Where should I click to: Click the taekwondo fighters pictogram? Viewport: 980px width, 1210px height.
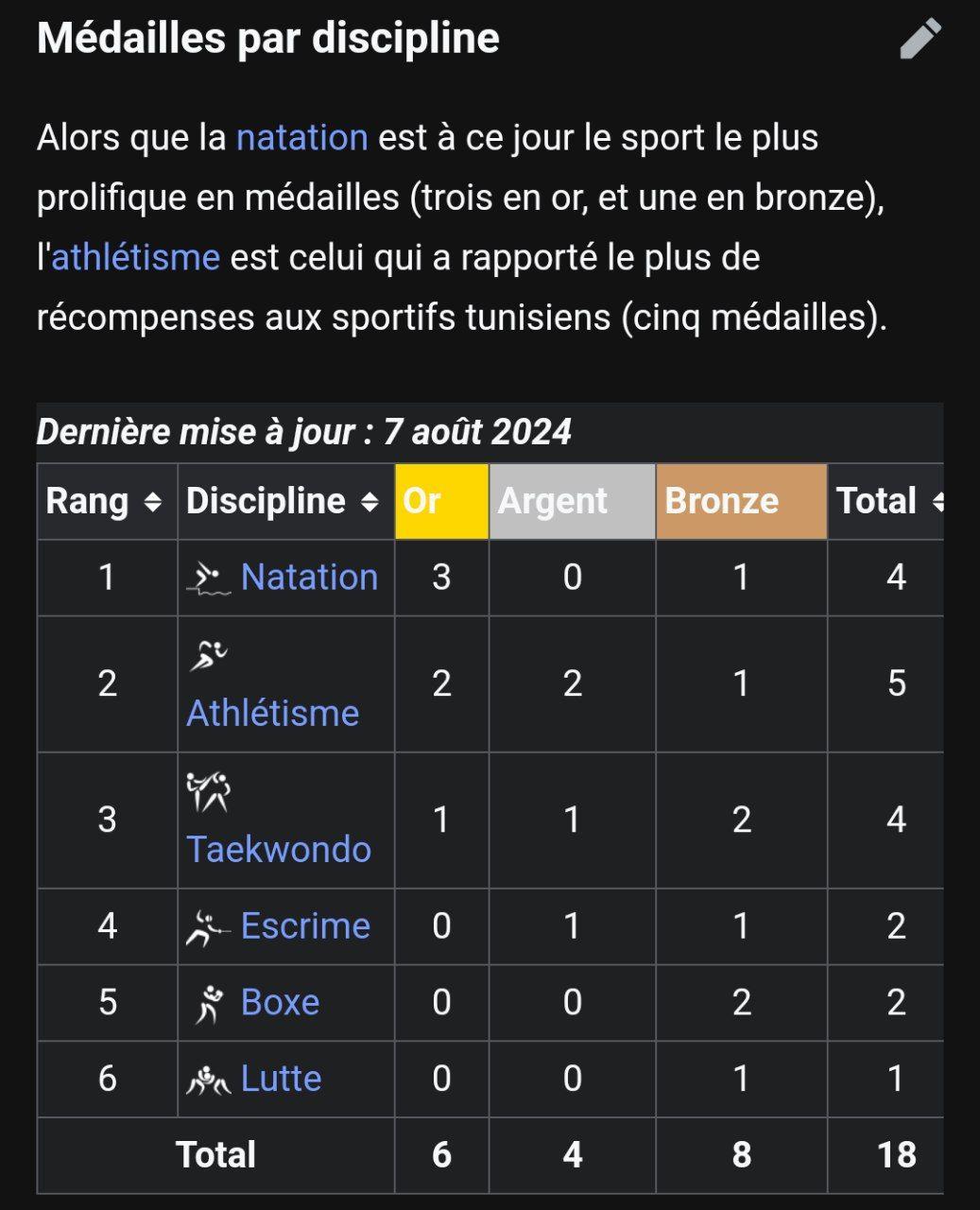(x=208, y=792)
